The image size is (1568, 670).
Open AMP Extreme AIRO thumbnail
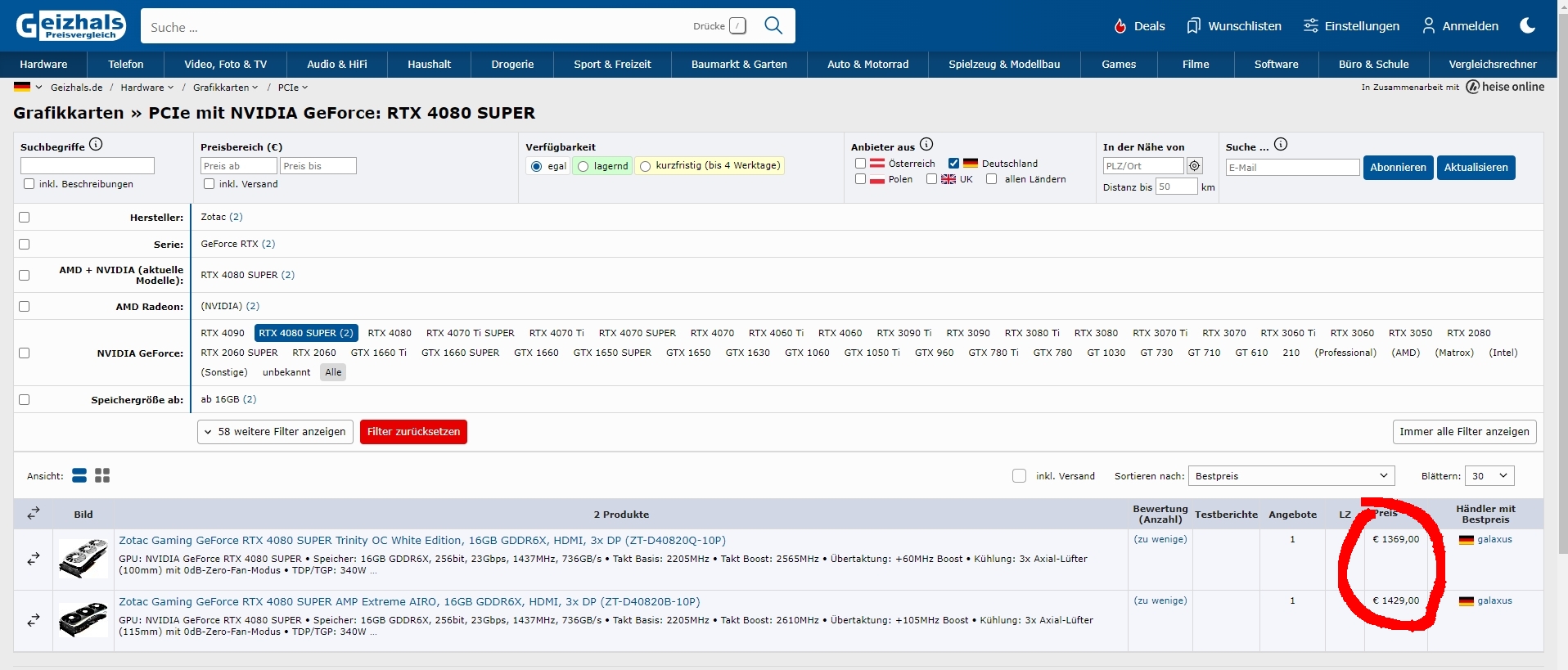83,620
